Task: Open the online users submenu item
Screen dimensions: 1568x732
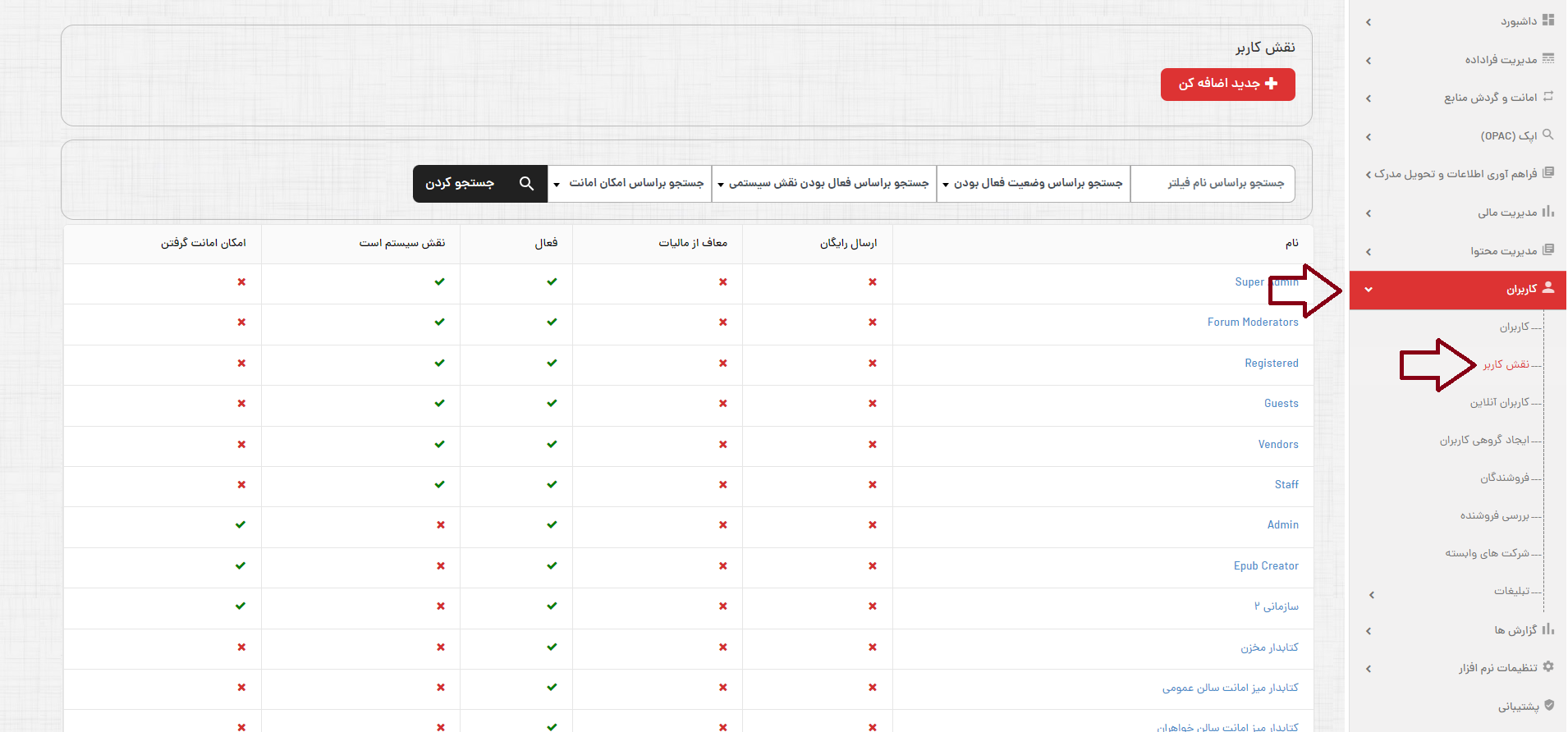Action: (x=1499, y=403)
